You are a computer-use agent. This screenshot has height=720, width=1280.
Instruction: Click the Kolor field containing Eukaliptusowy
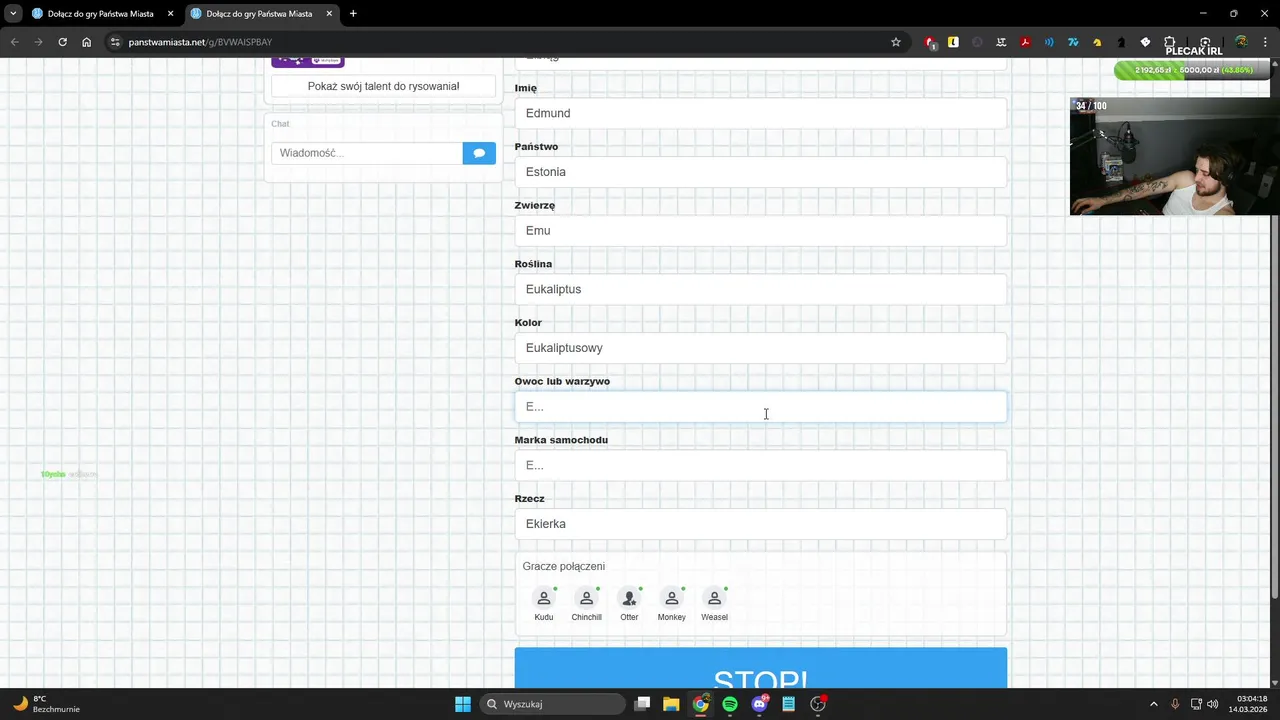point(761,348)
